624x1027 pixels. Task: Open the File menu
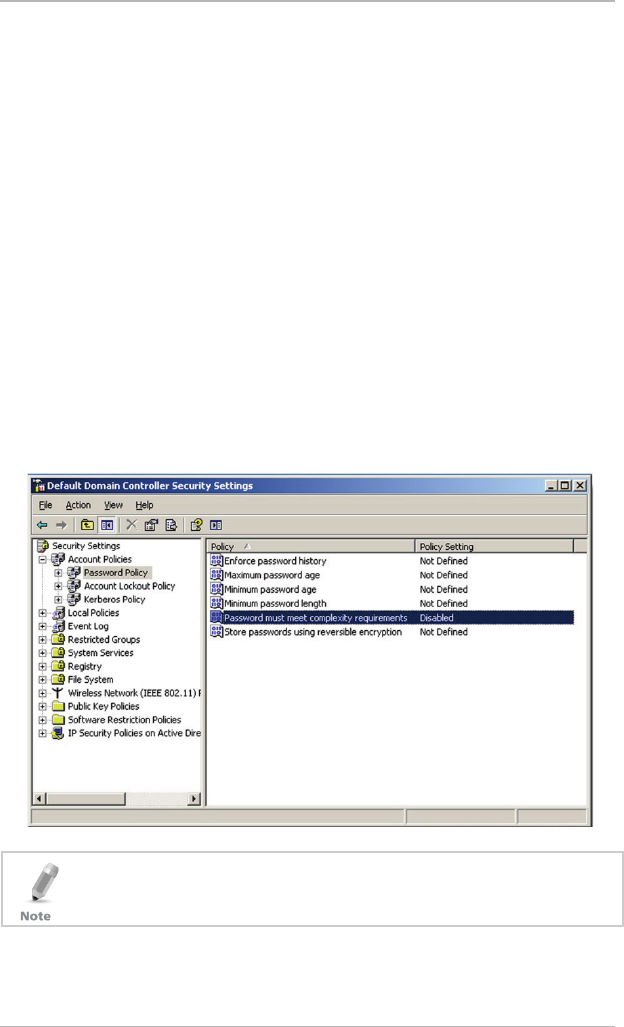[x=45, y=505]
